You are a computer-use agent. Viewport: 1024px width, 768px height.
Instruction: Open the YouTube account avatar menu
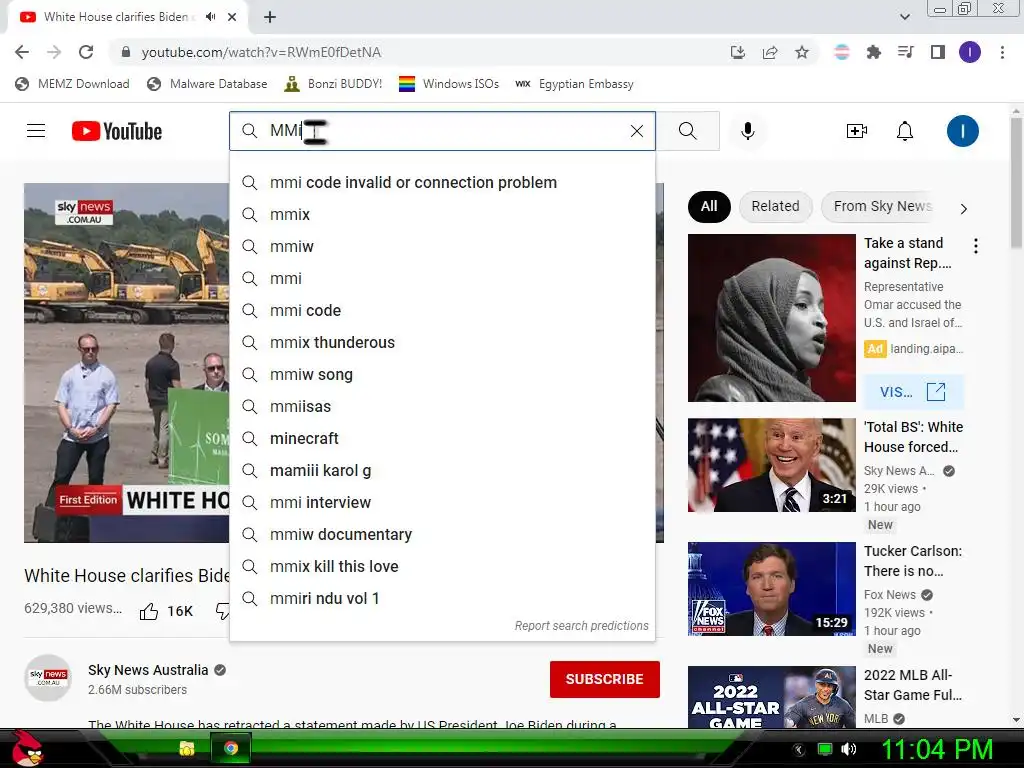click(x=963, y=131)
